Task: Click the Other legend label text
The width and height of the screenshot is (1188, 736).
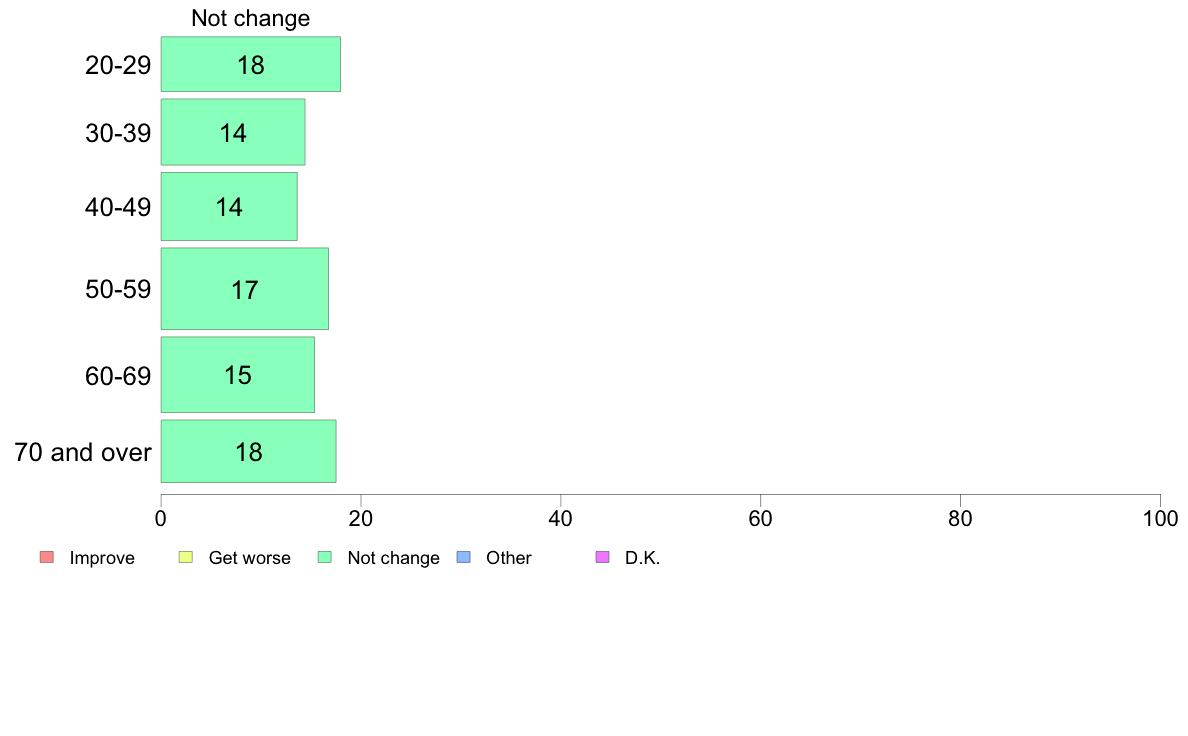Action: (x=508, y=558)
